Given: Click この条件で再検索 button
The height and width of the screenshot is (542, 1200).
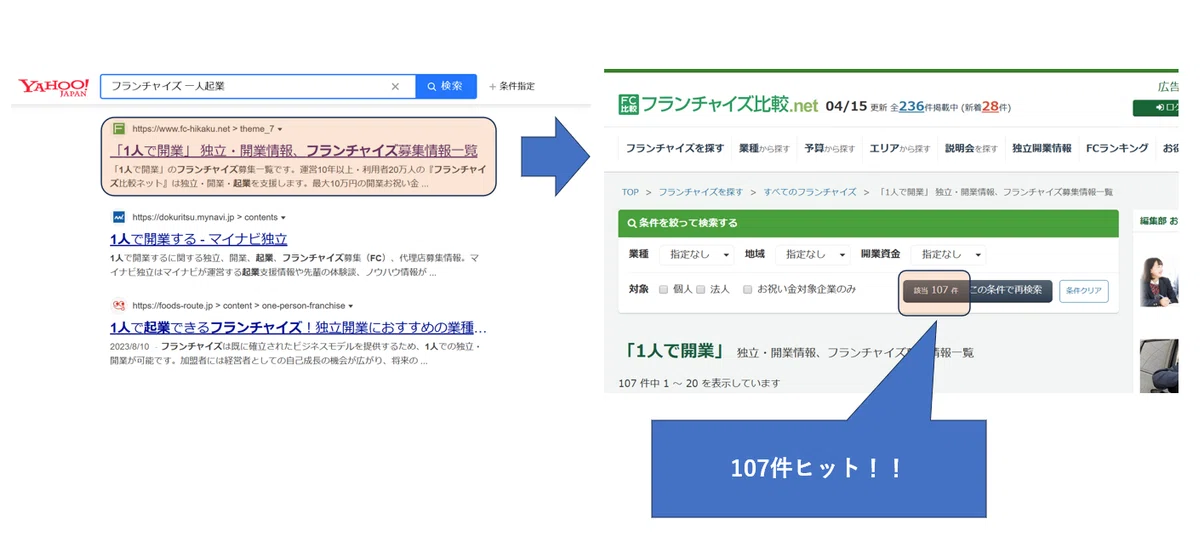Looking at the screenshot, I should [x=1007, y=290].
